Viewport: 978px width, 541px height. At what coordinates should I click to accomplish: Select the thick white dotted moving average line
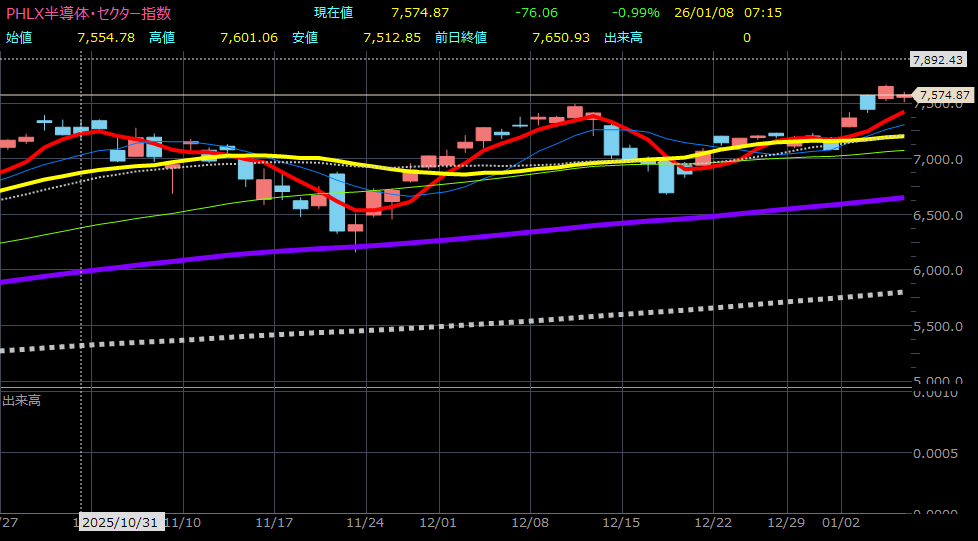[400, 329]
